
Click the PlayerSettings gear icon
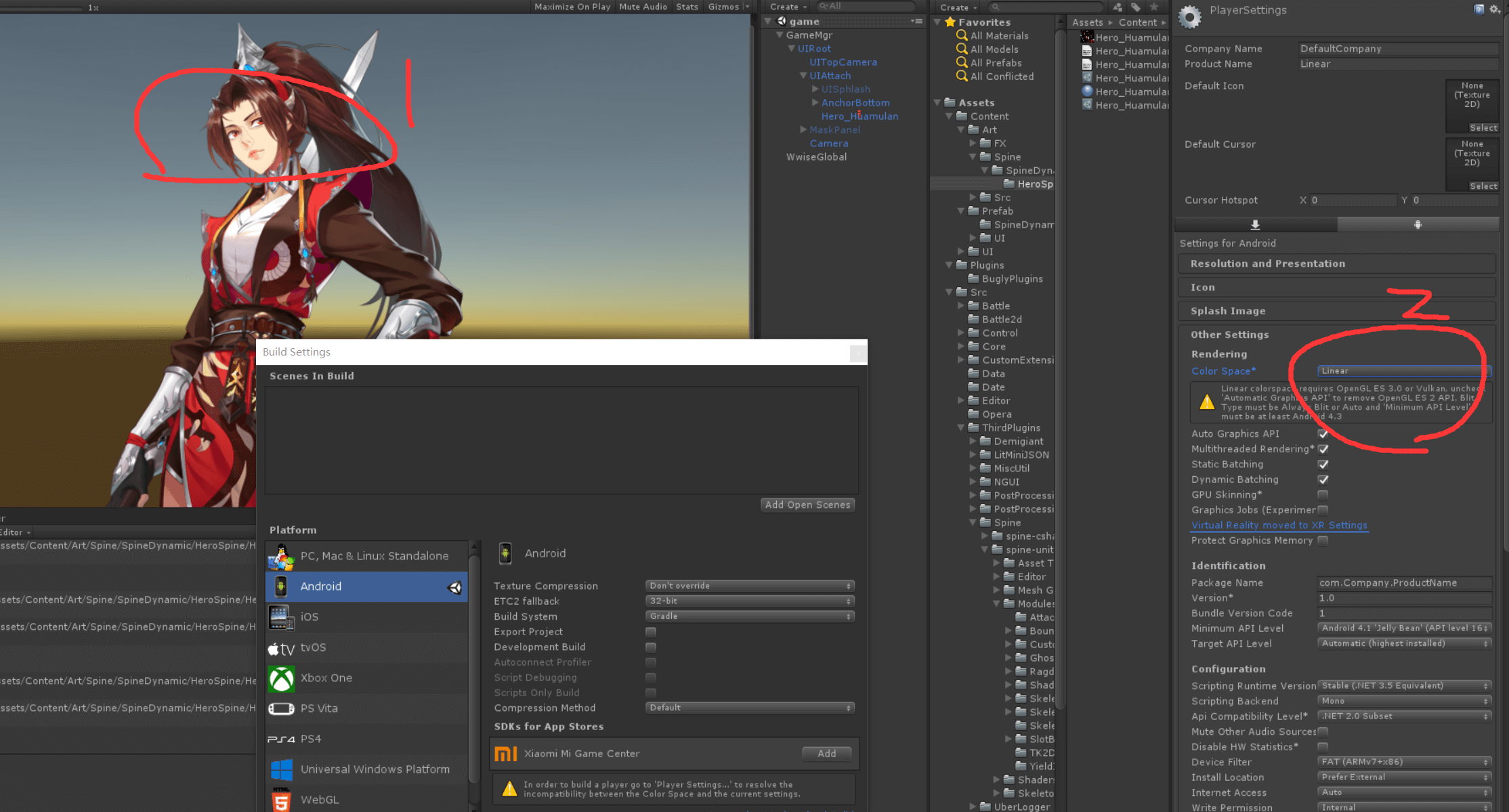1190,17
